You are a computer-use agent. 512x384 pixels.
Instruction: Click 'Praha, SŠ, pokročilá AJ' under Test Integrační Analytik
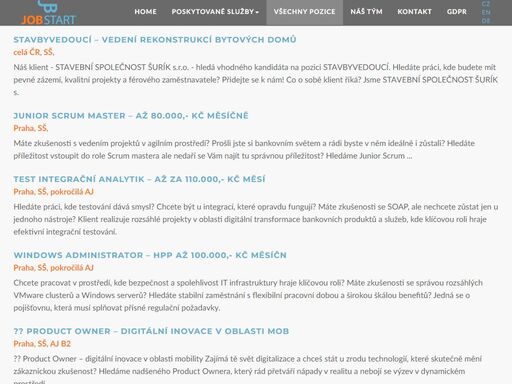pyautogui.click(x=53, y=192)
